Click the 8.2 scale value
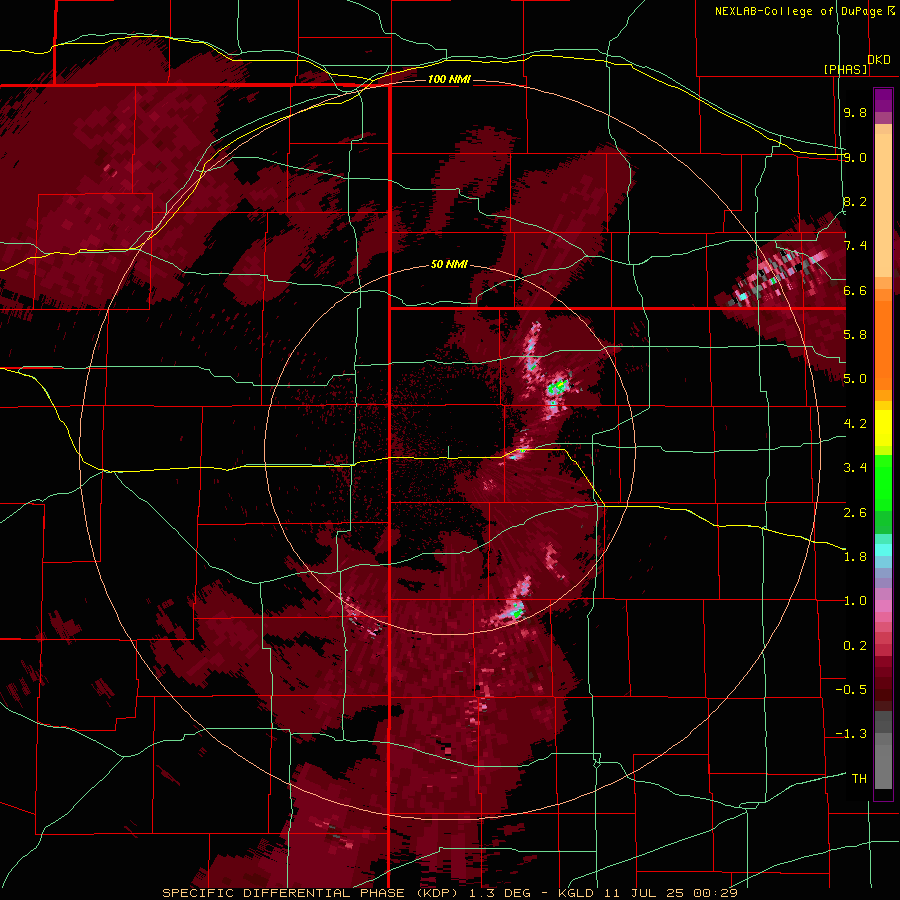The height and width of the screenshot is (900, 900). coord(855,201)
